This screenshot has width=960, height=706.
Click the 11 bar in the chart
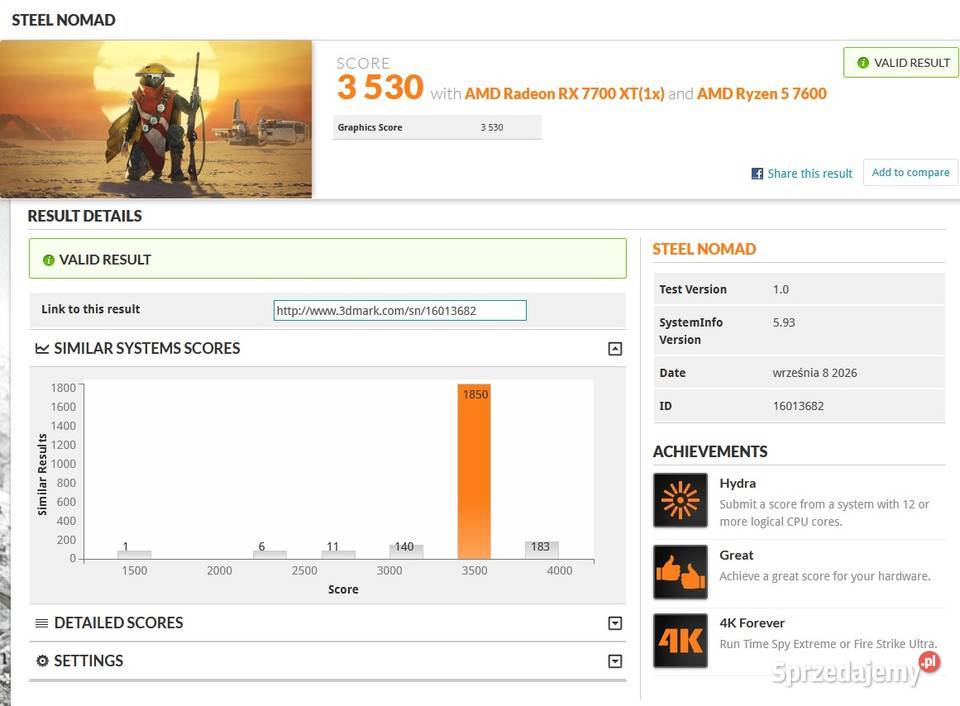tap(339, 555)
